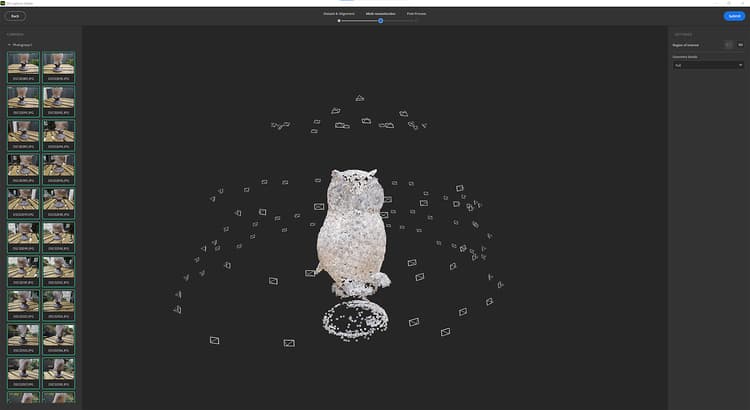Open the Post Process step

(x=416, y=14)
